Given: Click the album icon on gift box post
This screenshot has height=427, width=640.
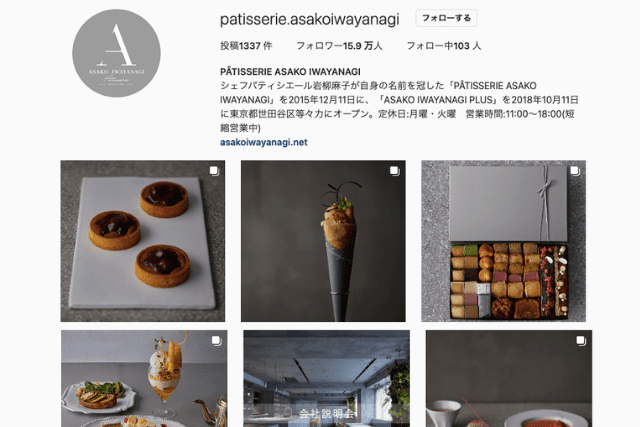Looking at the screenshot, I should (x=575, y=171).
